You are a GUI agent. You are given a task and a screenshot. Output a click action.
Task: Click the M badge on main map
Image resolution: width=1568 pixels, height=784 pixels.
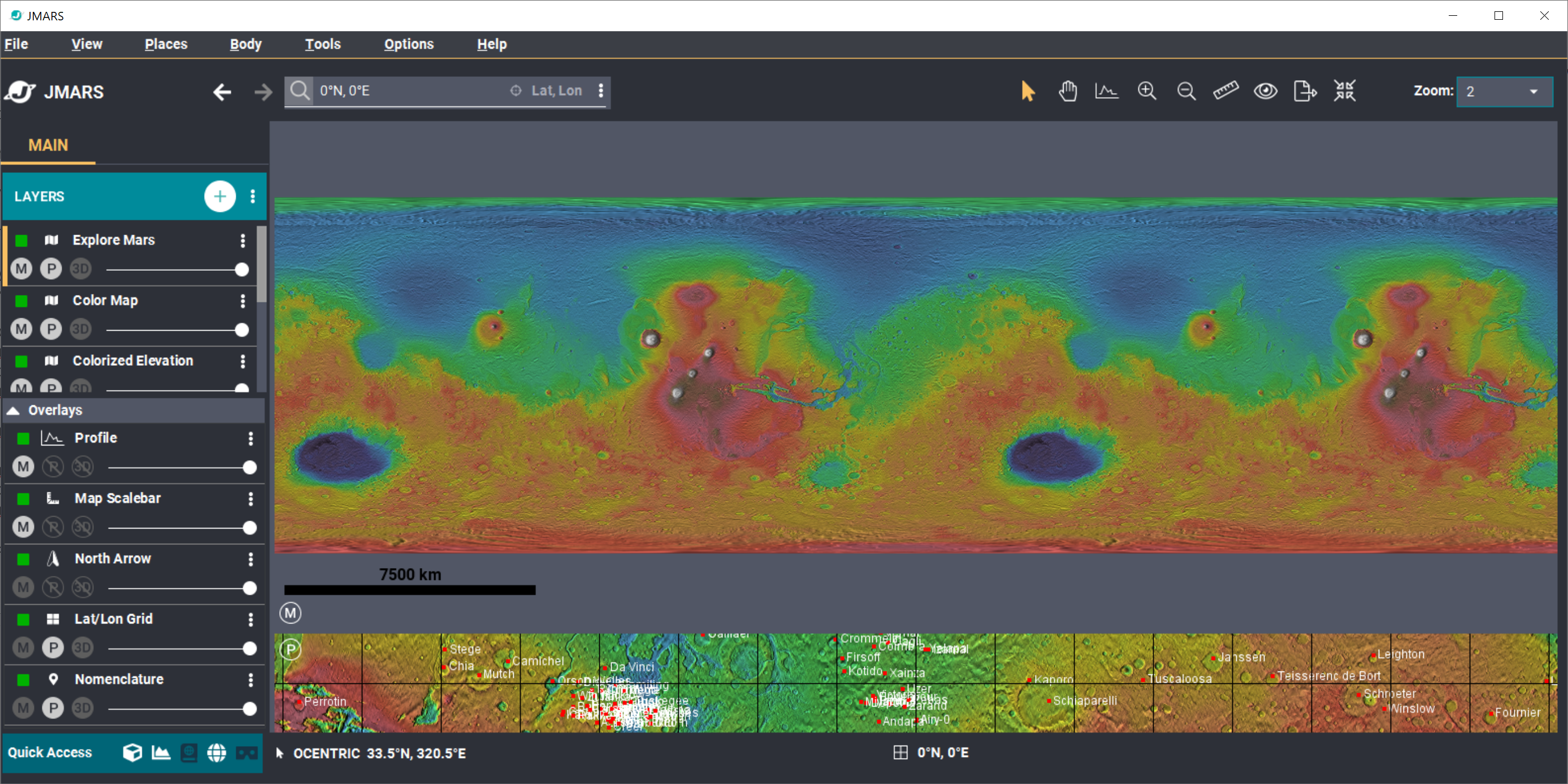[291, 613]
